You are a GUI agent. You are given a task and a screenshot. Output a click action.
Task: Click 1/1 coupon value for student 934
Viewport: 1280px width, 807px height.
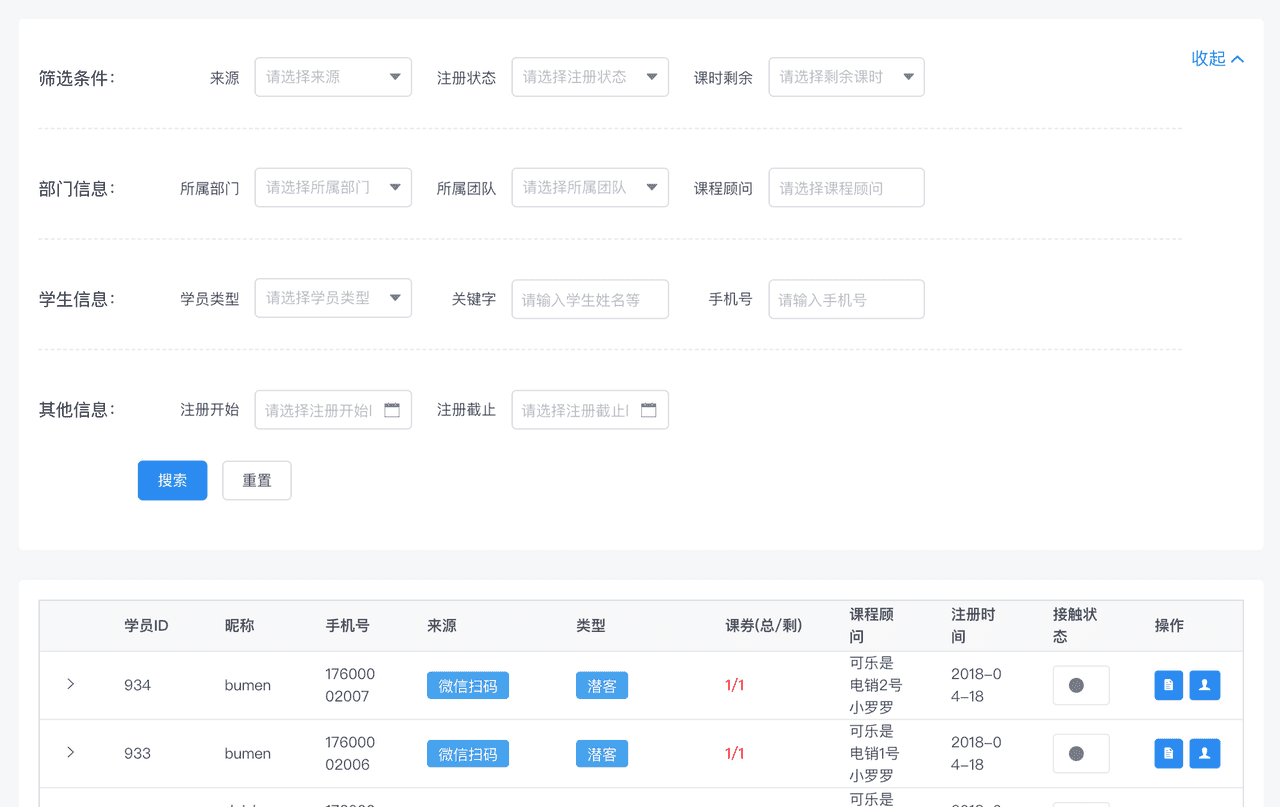coord(735,685)
